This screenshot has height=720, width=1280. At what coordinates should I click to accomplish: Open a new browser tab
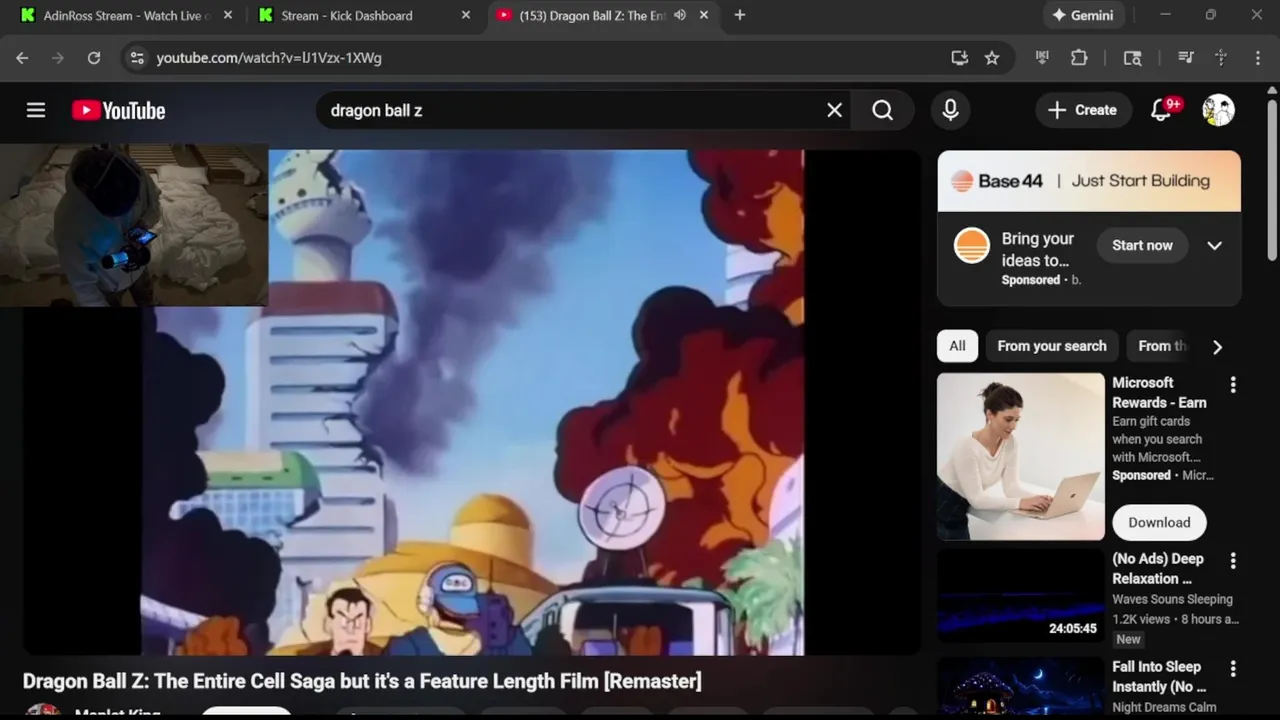pyautogui.click(x=740, y=15)
